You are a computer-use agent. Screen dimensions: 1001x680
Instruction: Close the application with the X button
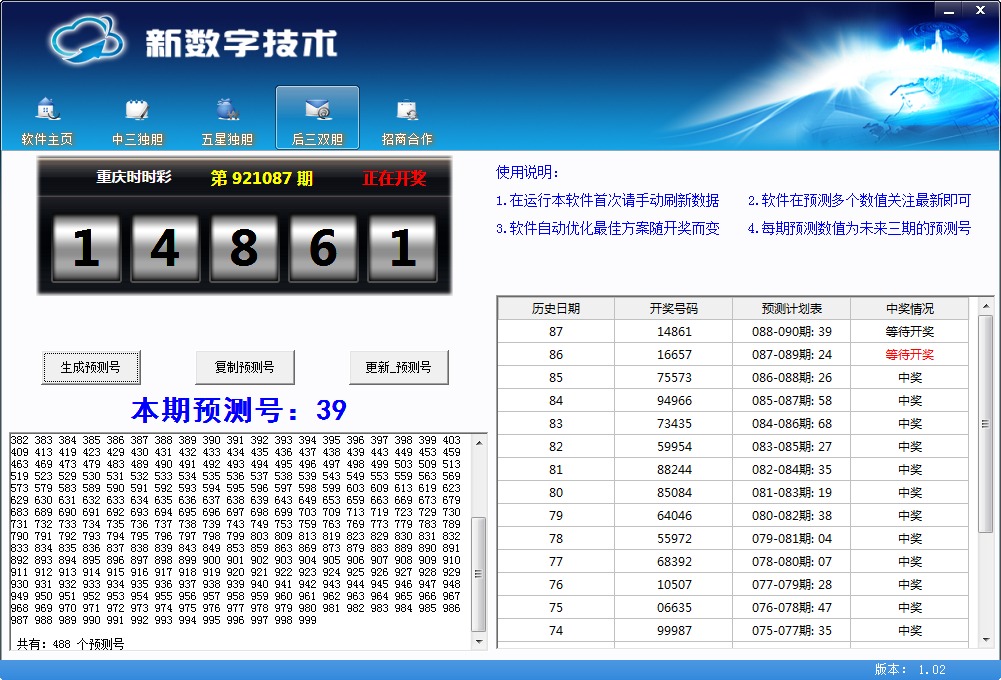coord(977,9)
